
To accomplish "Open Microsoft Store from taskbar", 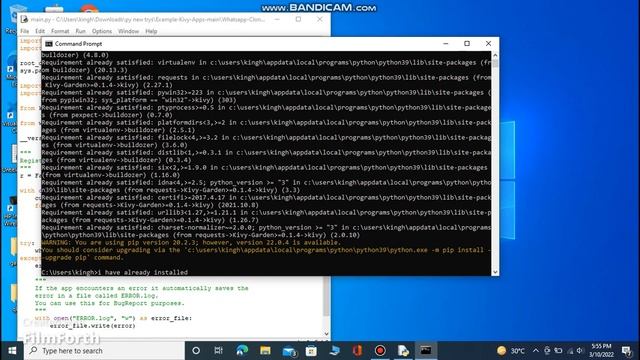I will pyautogui.click(x=311, y=351).
